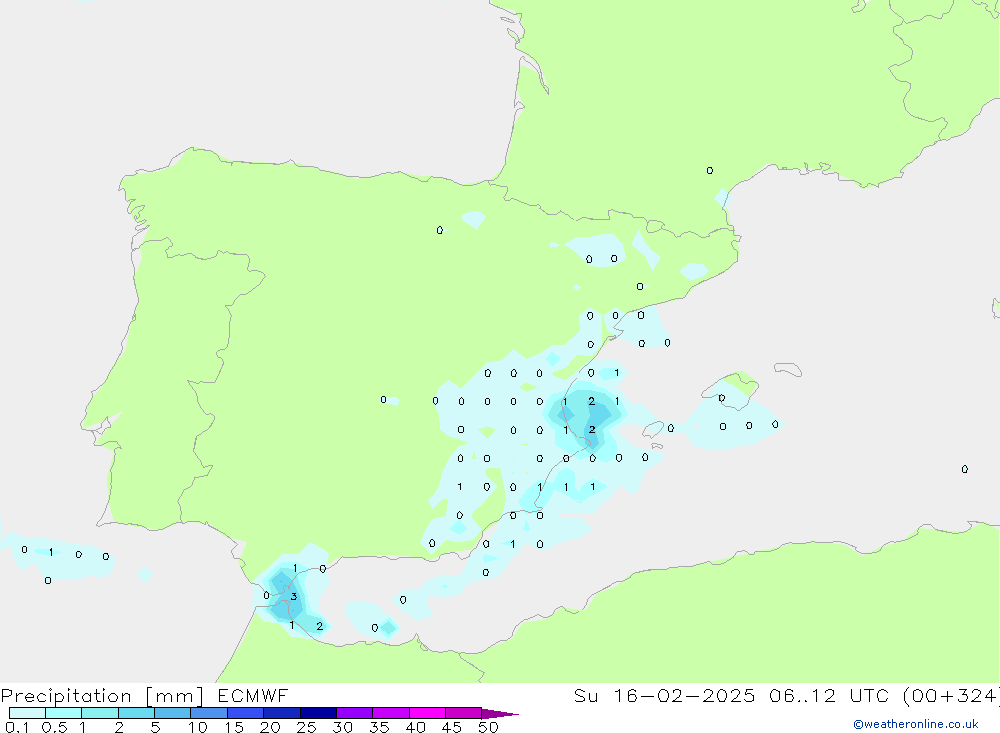The height and width of the screenshot is (733, 1000).
Task: Choose the 10–15 mm legend color swatch
Action: point(209,713)
